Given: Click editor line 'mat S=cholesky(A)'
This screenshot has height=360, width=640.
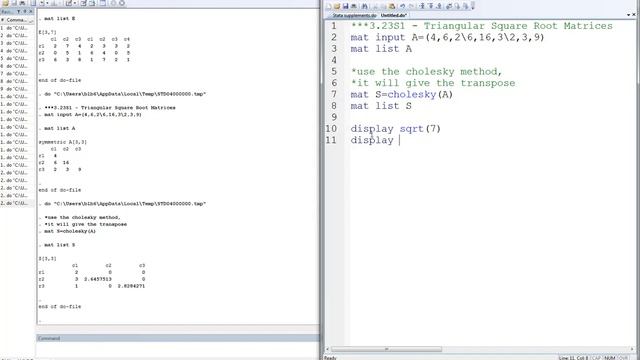Looking at the screenshot, I should click(402, 94).
